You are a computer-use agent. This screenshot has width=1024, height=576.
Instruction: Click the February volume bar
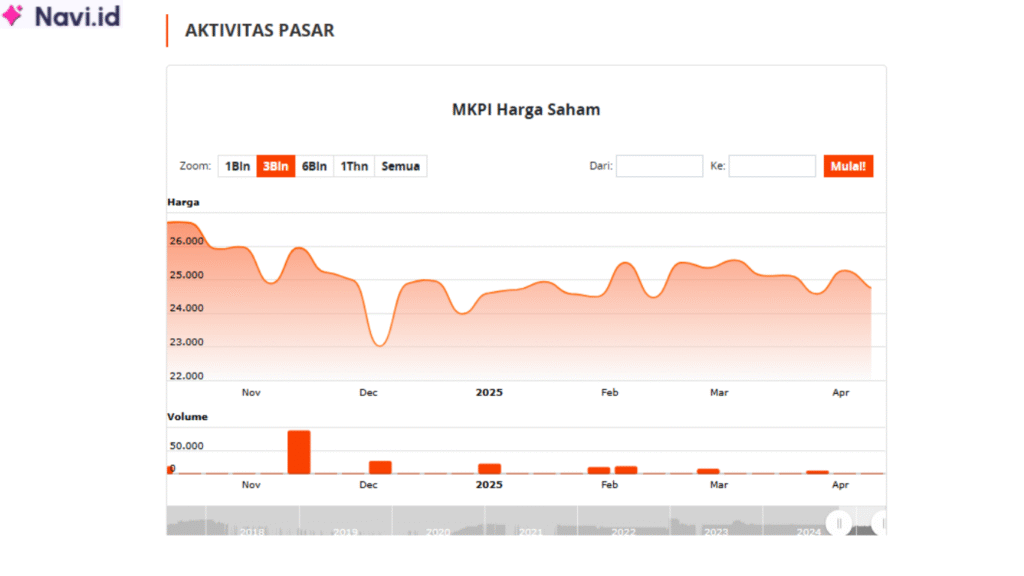point(597,468)
